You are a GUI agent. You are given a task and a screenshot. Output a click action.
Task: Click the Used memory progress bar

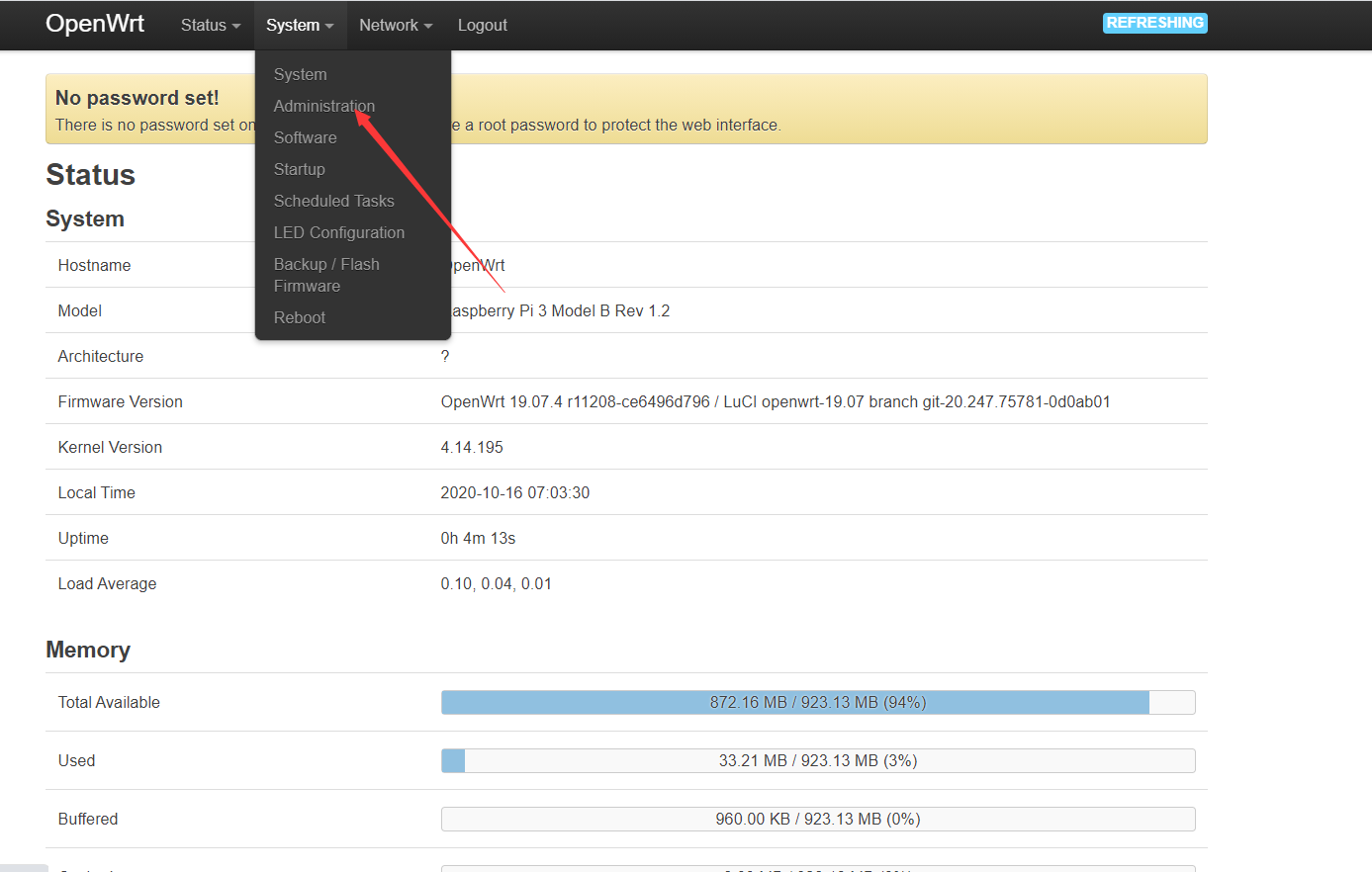(x=818, y=760)
